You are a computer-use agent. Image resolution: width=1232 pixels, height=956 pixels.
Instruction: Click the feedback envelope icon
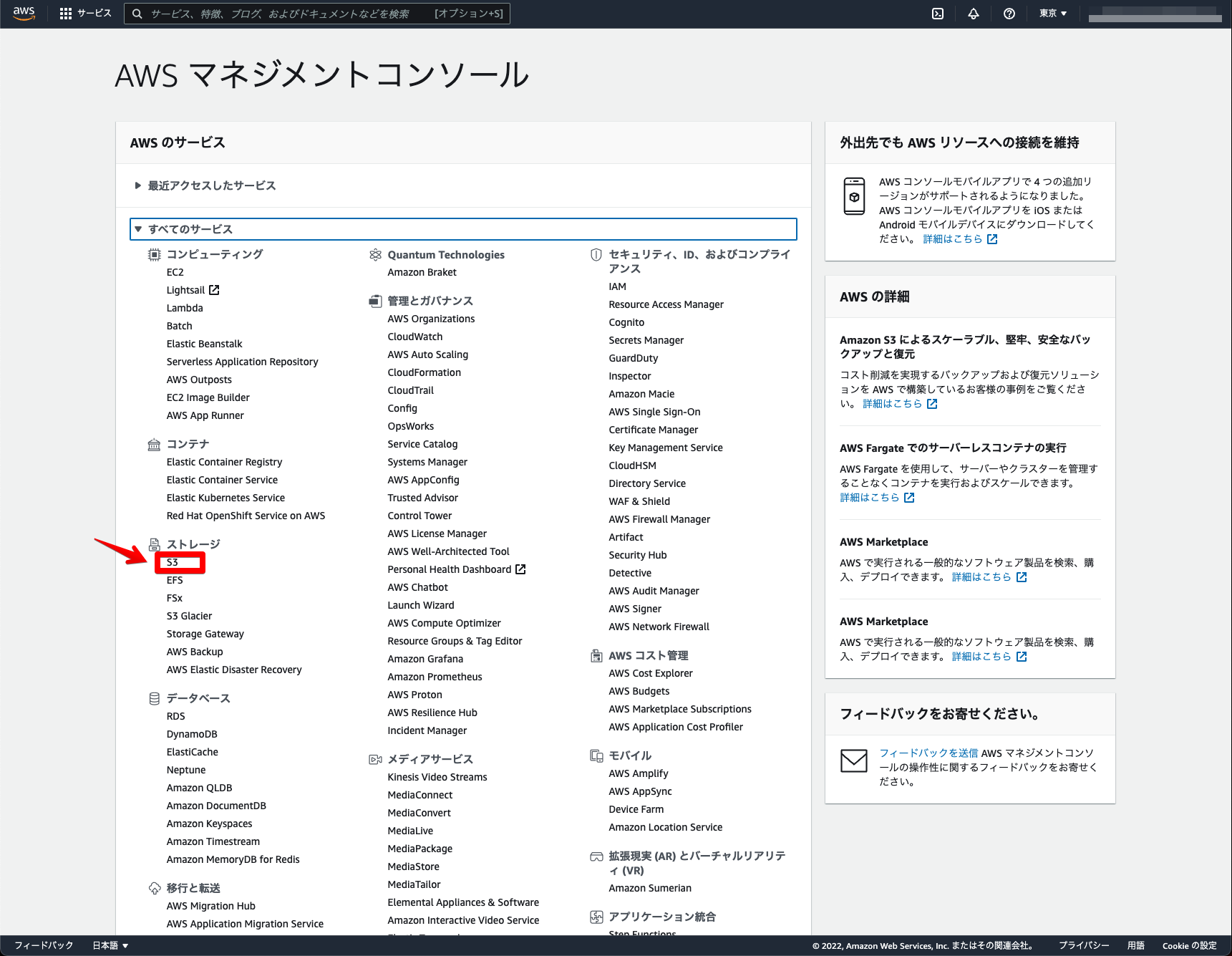click(x=853, y=761)
